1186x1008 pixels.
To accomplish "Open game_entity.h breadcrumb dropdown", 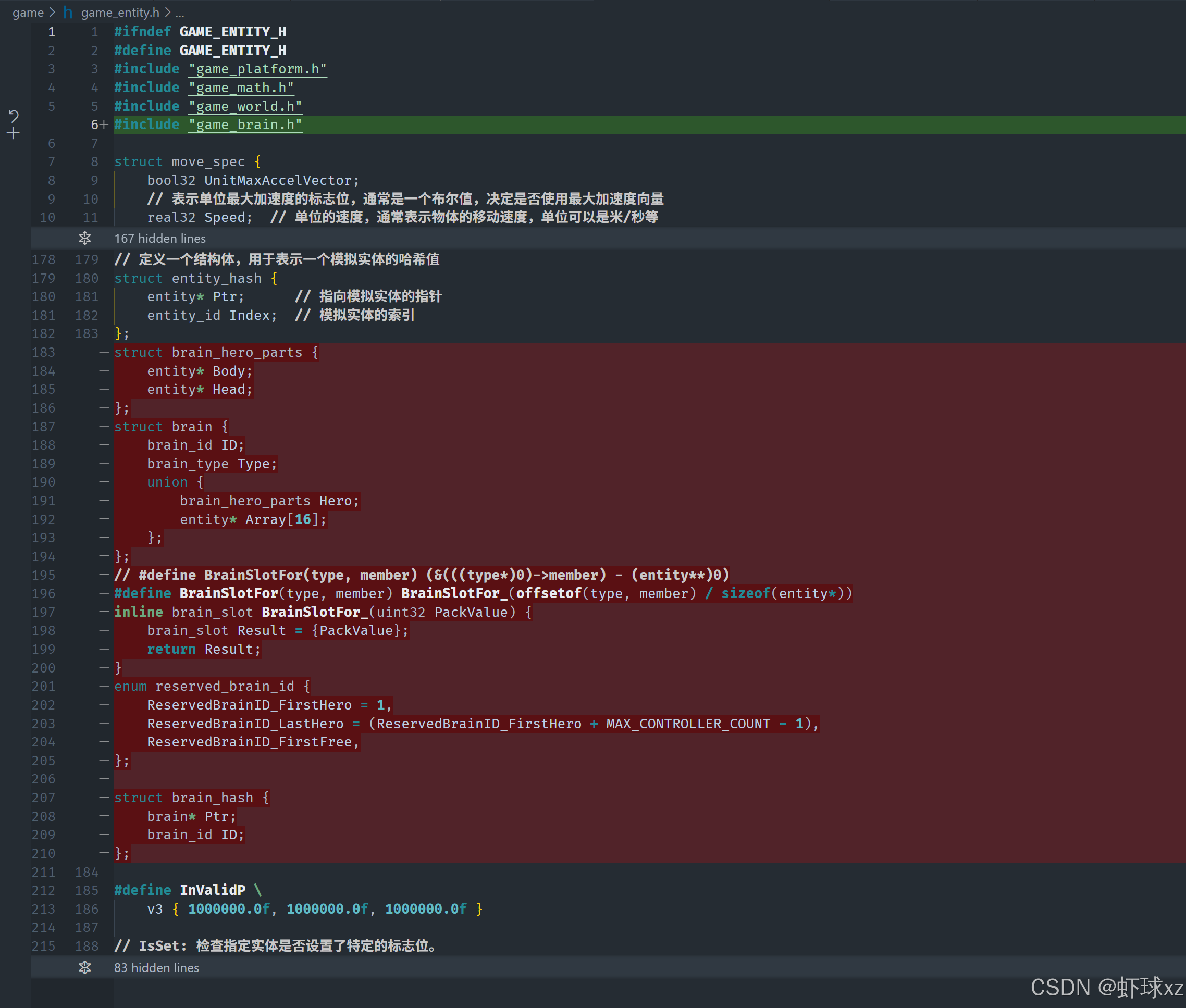I will pyautogui.click(x=120, y=12).
